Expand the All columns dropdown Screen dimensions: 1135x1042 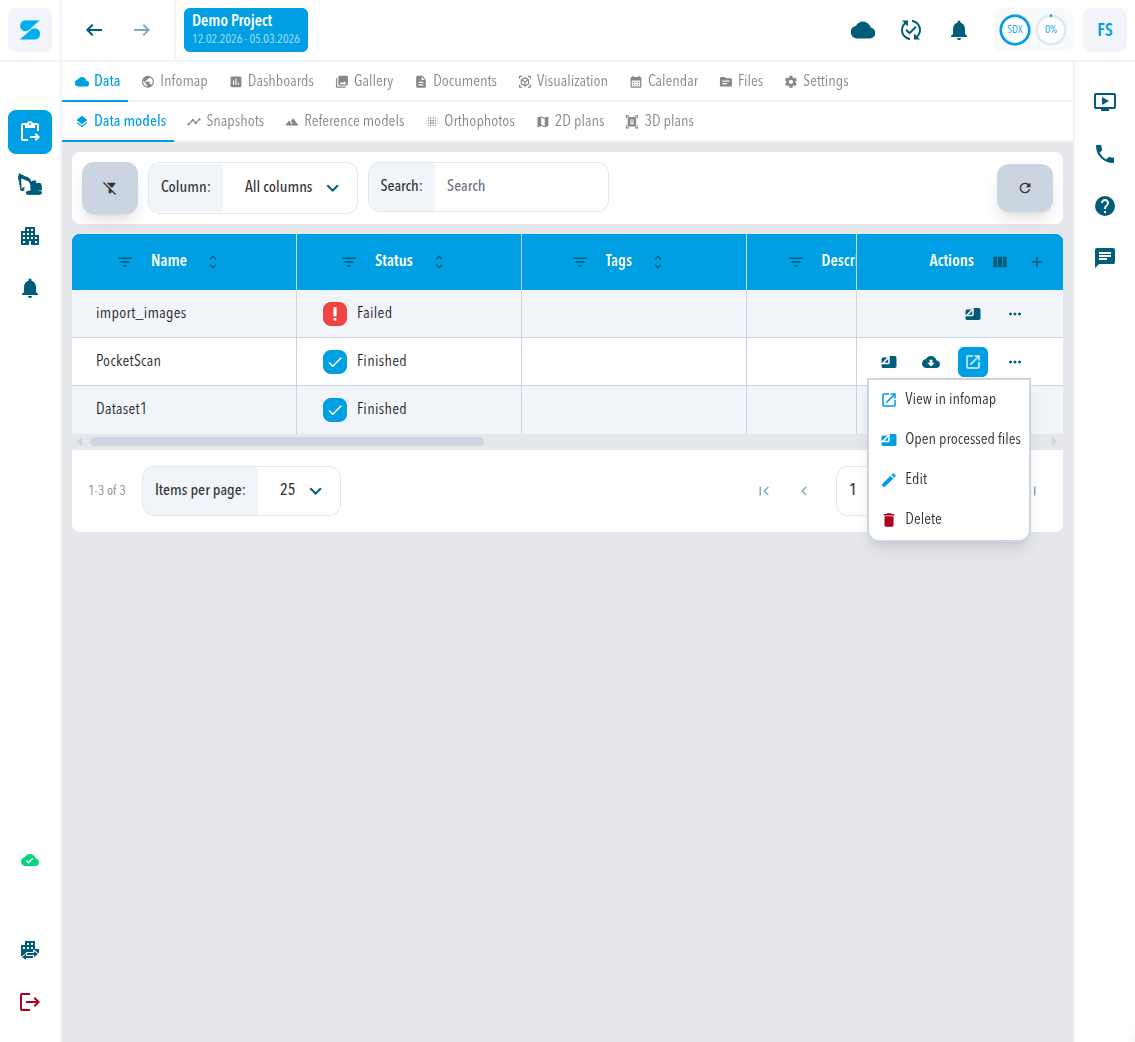click(x=290, y=187)
